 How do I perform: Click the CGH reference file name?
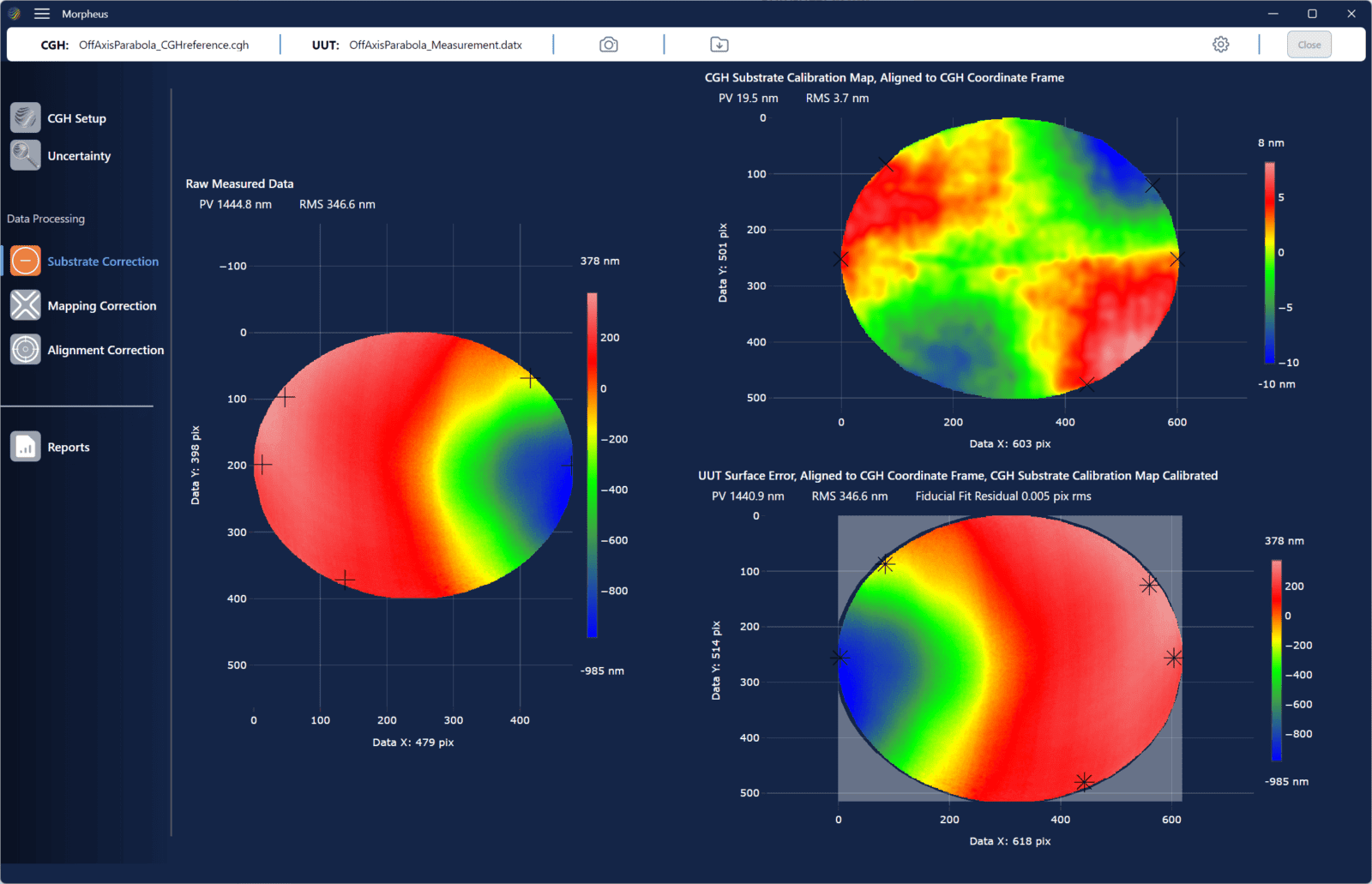[164, 45]
